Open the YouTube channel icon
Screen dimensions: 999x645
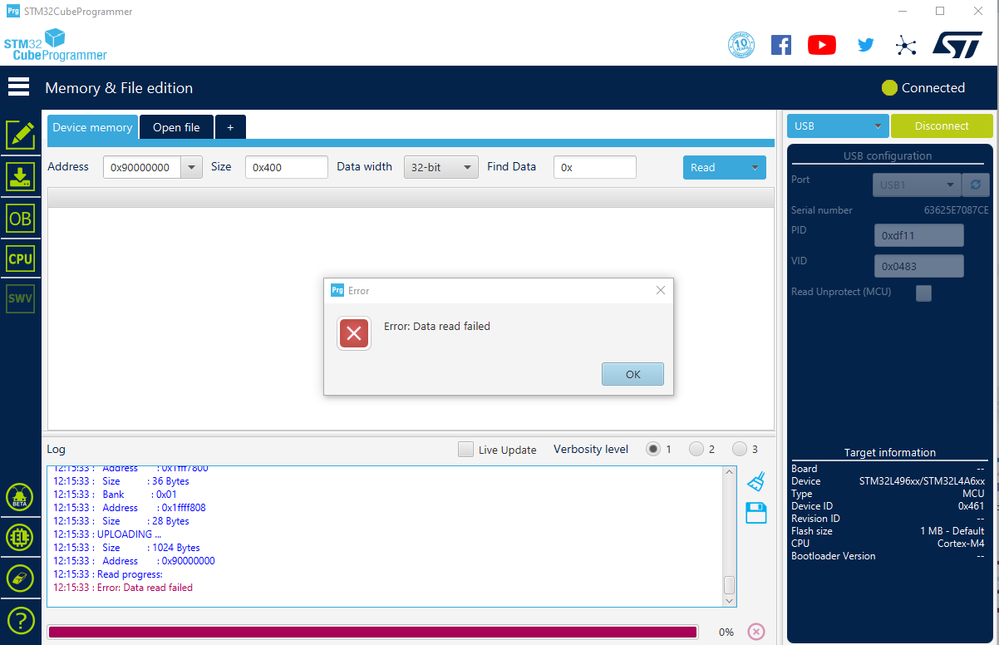[822, 45]
